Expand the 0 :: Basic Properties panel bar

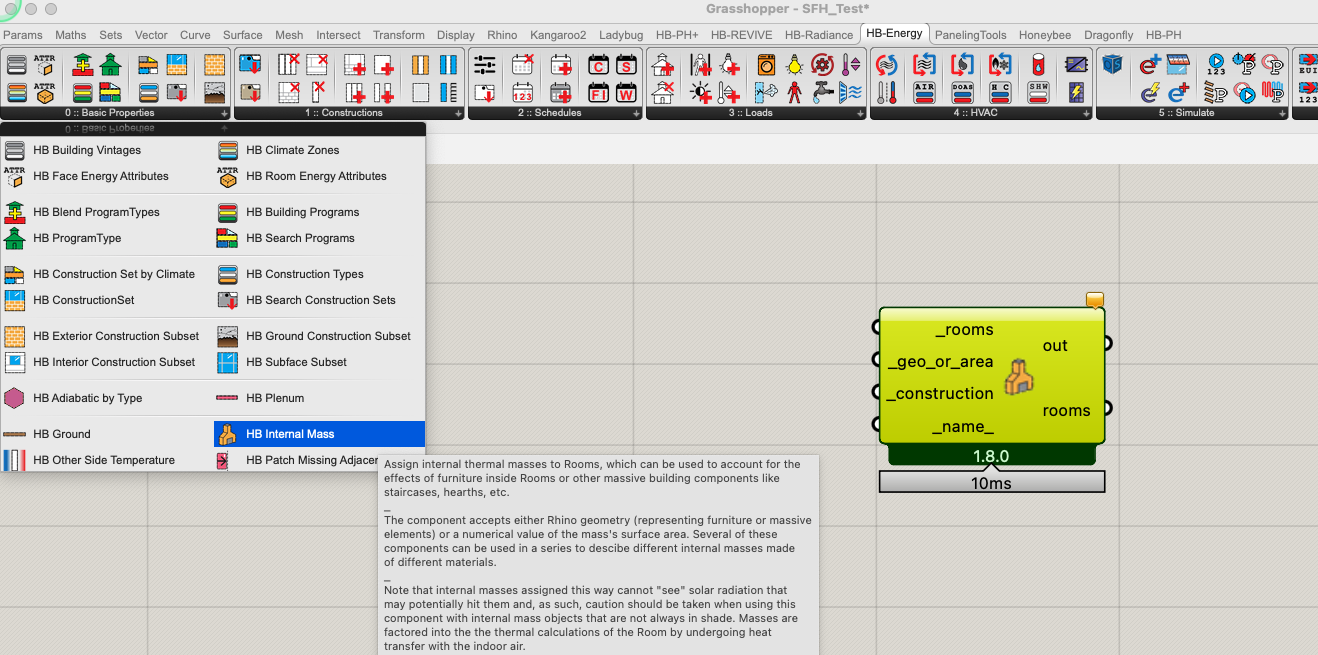(116, 113)
